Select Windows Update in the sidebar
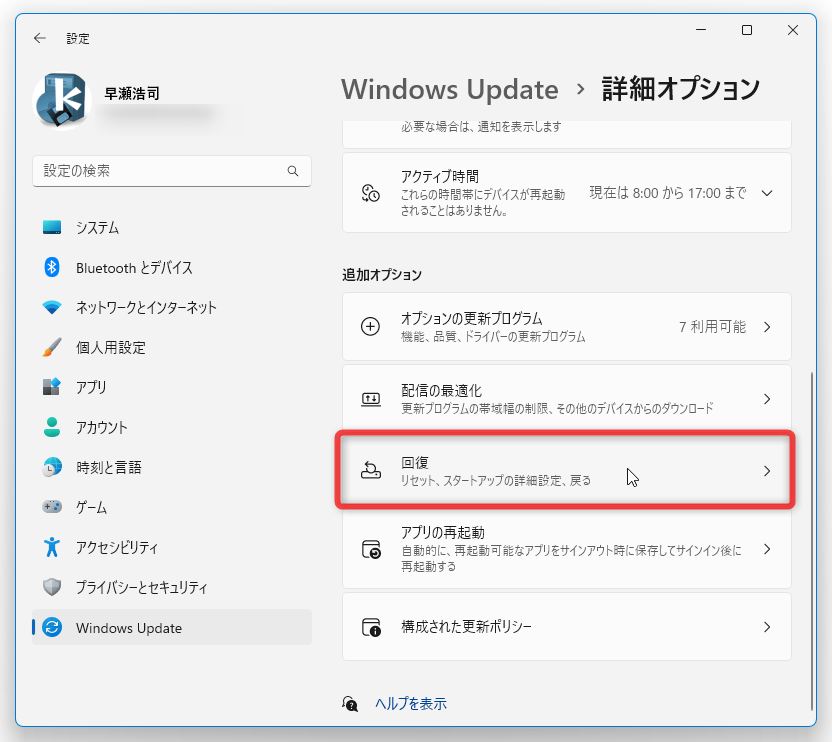Image resolution: width=832 pixels, height=742 pixels. coord(172,627)
